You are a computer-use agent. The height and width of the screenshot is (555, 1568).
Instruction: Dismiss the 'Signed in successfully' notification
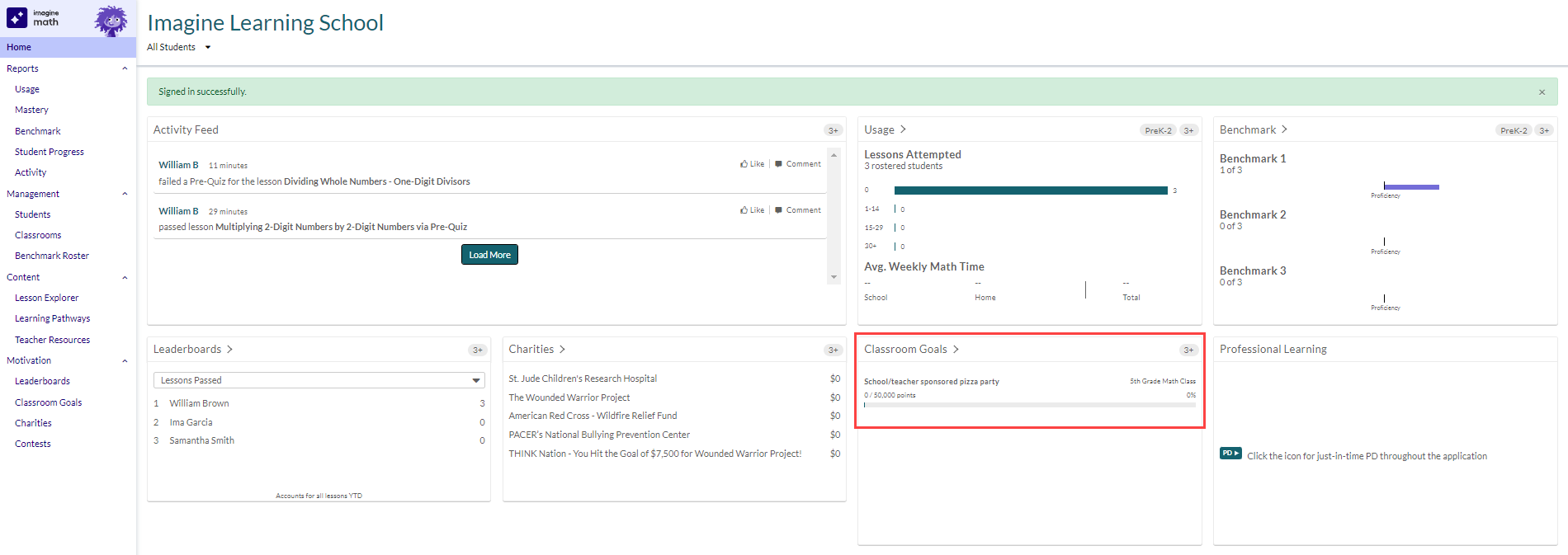pyautogui.click(x=1542, y=92)
